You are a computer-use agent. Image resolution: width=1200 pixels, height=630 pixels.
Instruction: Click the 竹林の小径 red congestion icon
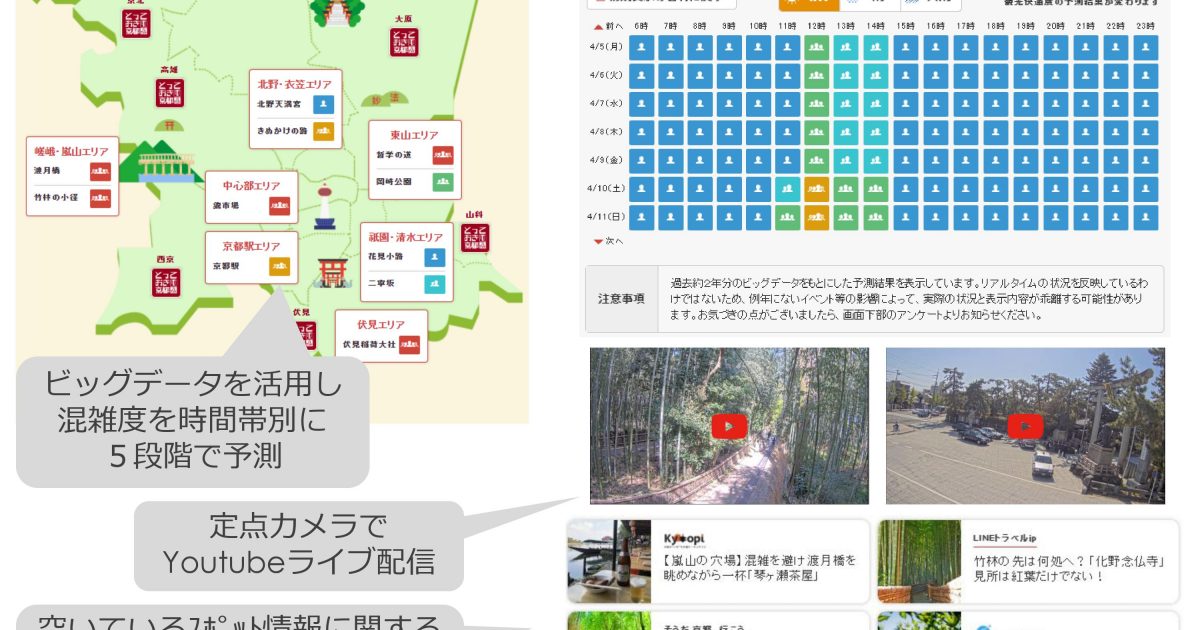pyautogui.click(x=100, y=198)
